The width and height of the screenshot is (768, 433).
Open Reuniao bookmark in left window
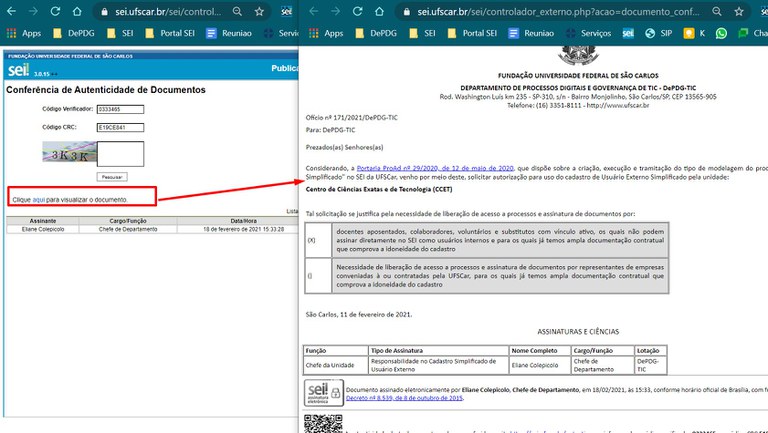pyautogui.click(x=229, y=33)
